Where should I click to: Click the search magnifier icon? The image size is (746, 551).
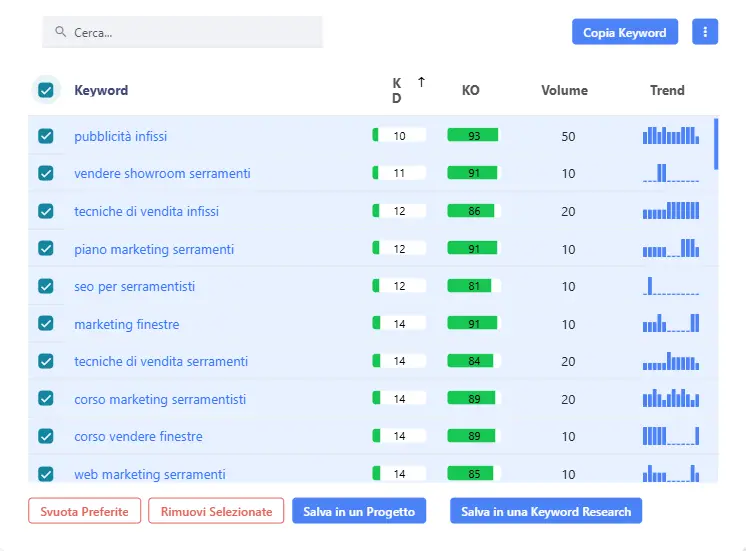[60, 32]
